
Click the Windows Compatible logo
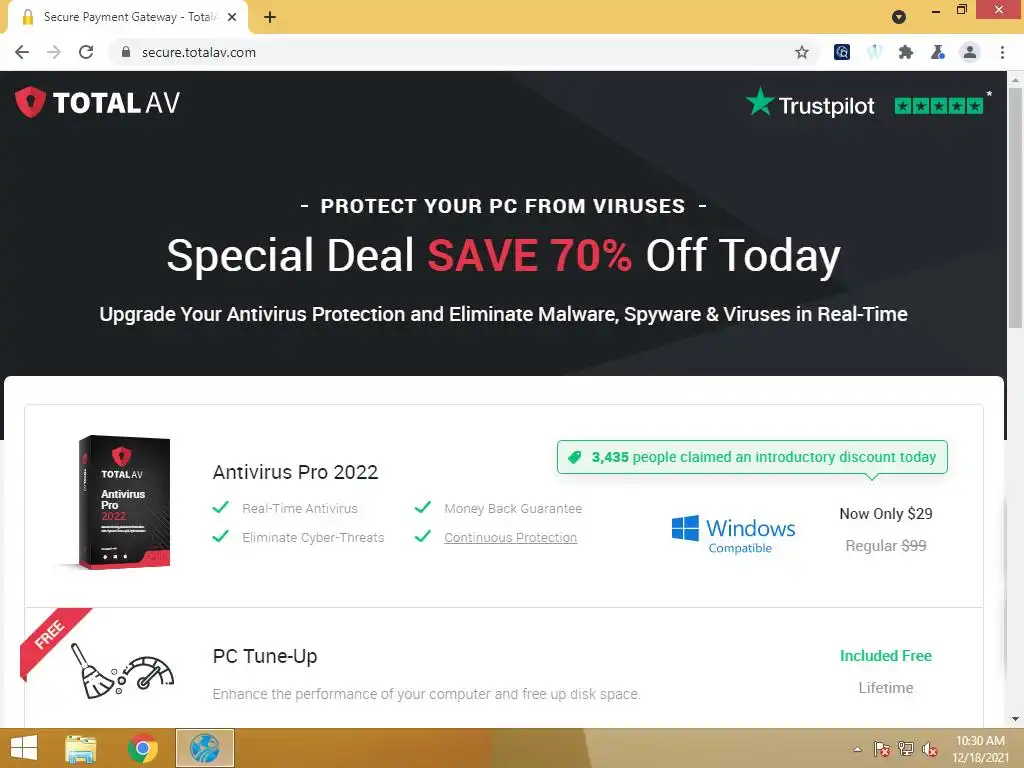[x=733, y=534]
